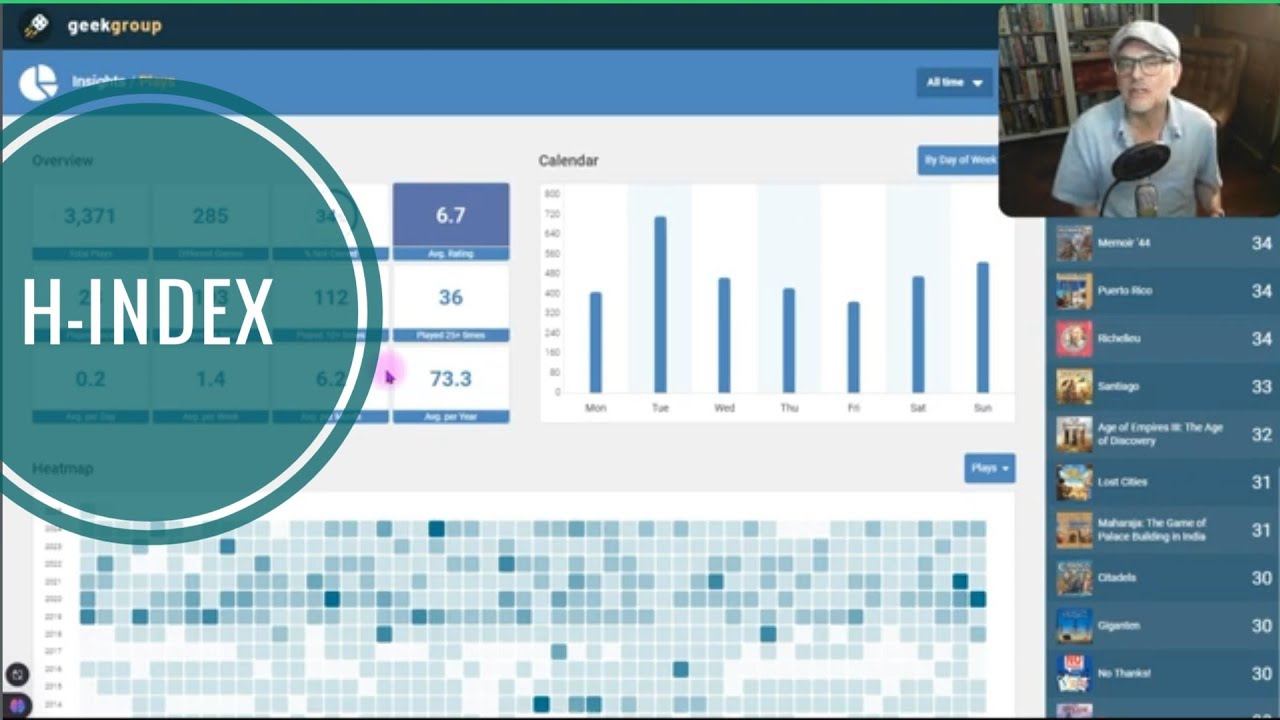This screenshot has width=1280, height=720.
Task: Click the purple brain icon at bottom-left
Action: (x=16, y=705)
